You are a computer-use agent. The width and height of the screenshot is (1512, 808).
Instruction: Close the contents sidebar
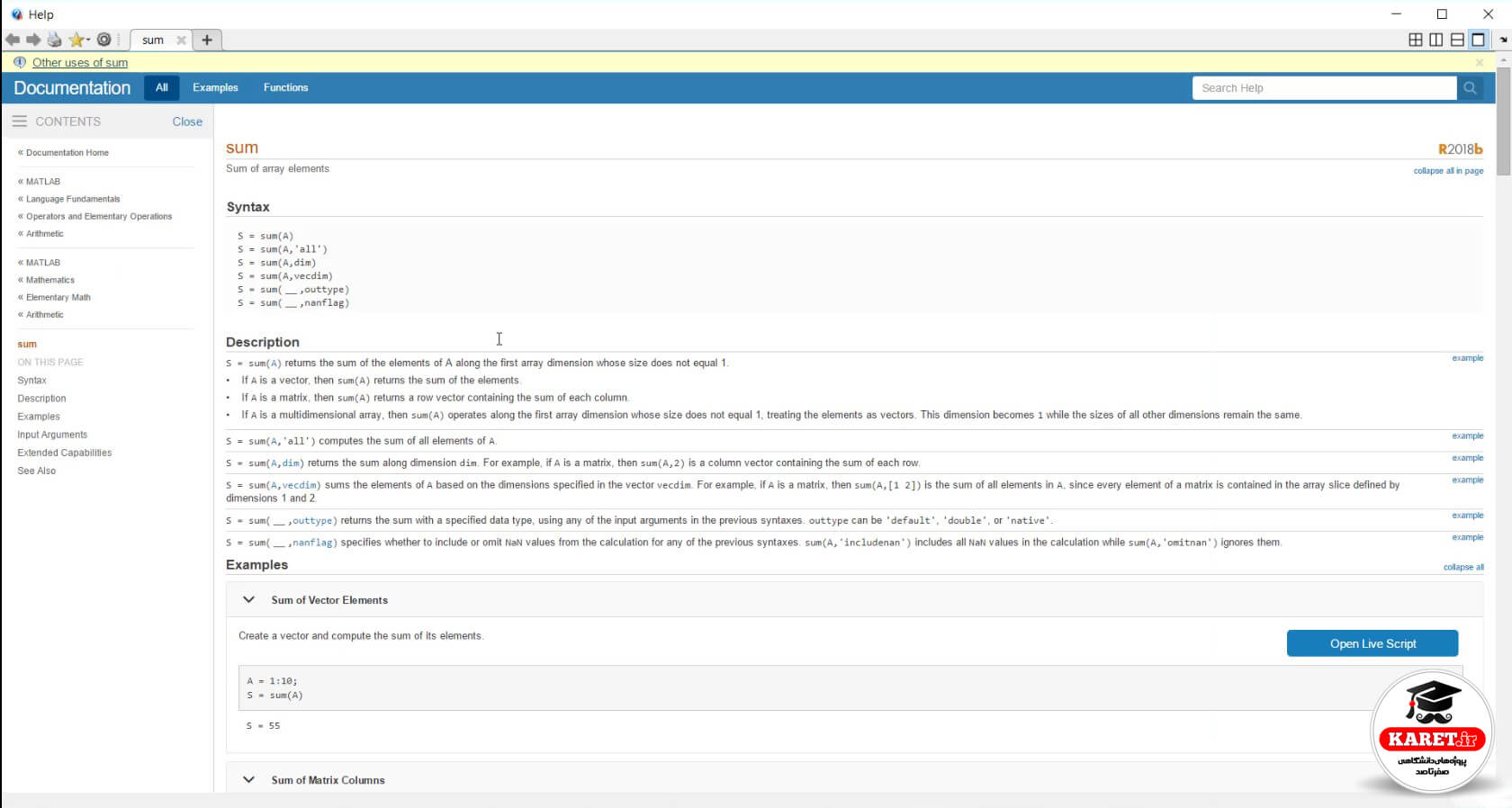(187, 121)
